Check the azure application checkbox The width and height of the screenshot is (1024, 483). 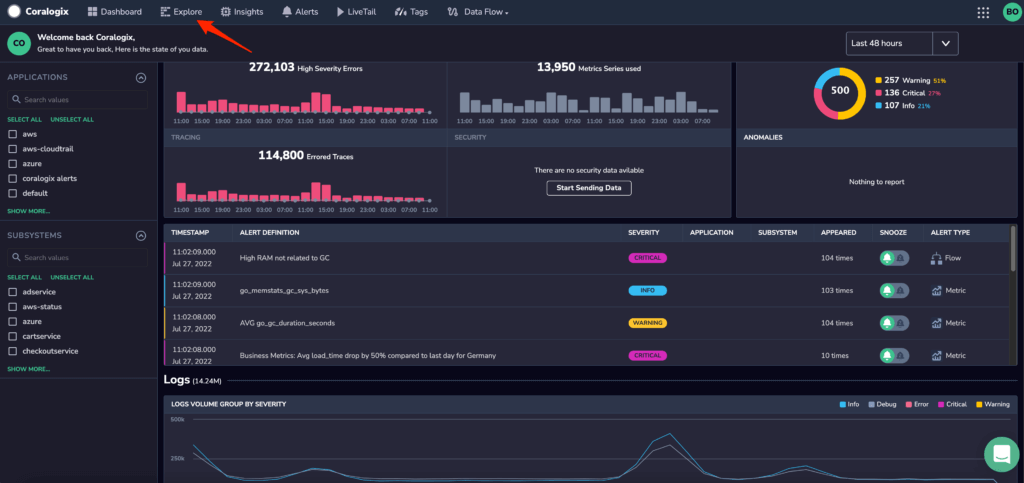coord(12,164)
